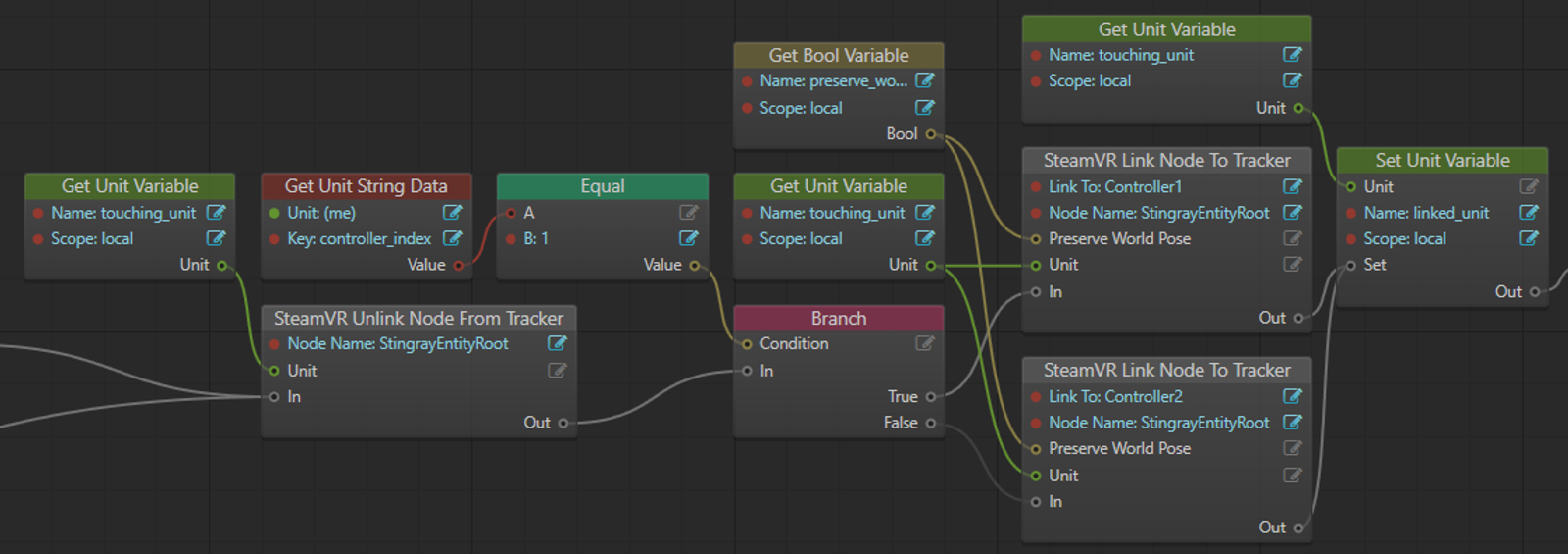The image size is (1568, 554).
Task: Edit Link To: Controller2 value
Action: click(x=1293, y=396)
